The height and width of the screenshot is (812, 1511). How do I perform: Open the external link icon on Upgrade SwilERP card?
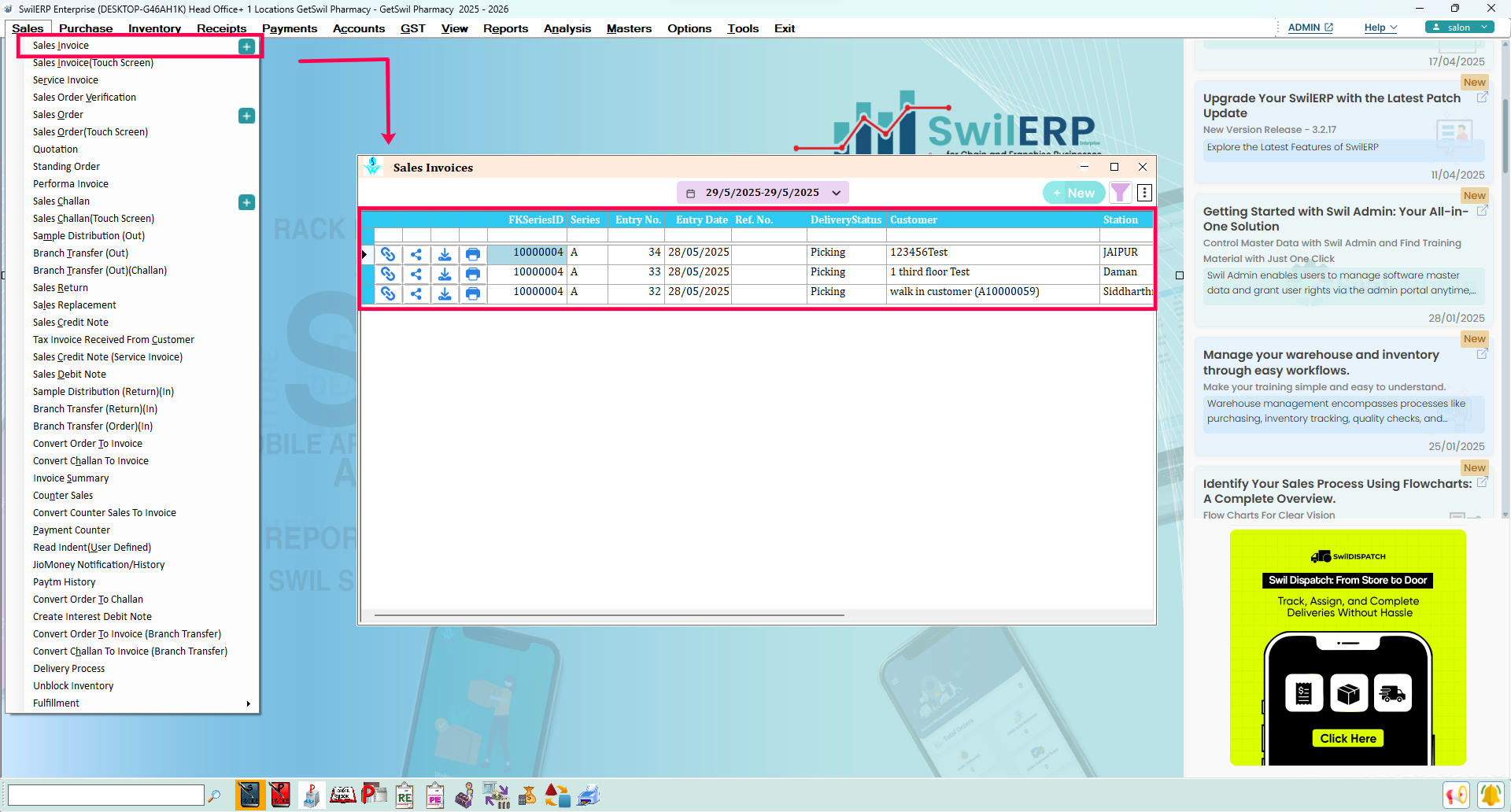(1482, 98)
